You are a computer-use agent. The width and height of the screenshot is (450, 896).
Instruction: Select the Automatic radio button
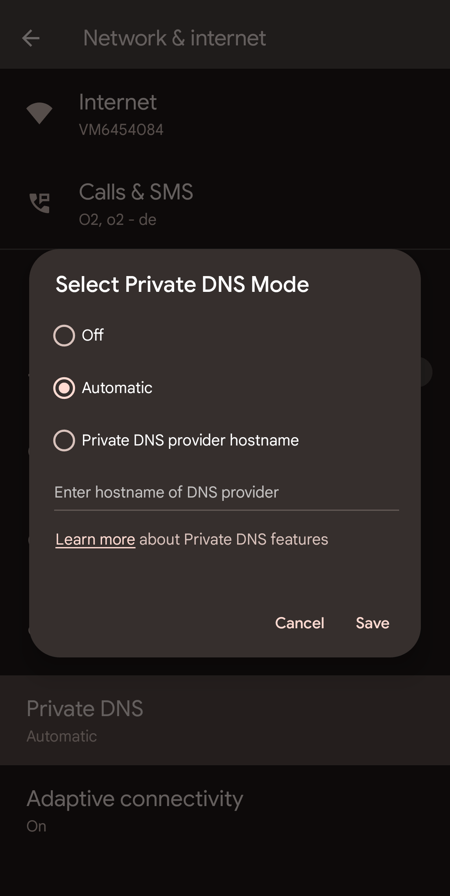coord(64,388)
